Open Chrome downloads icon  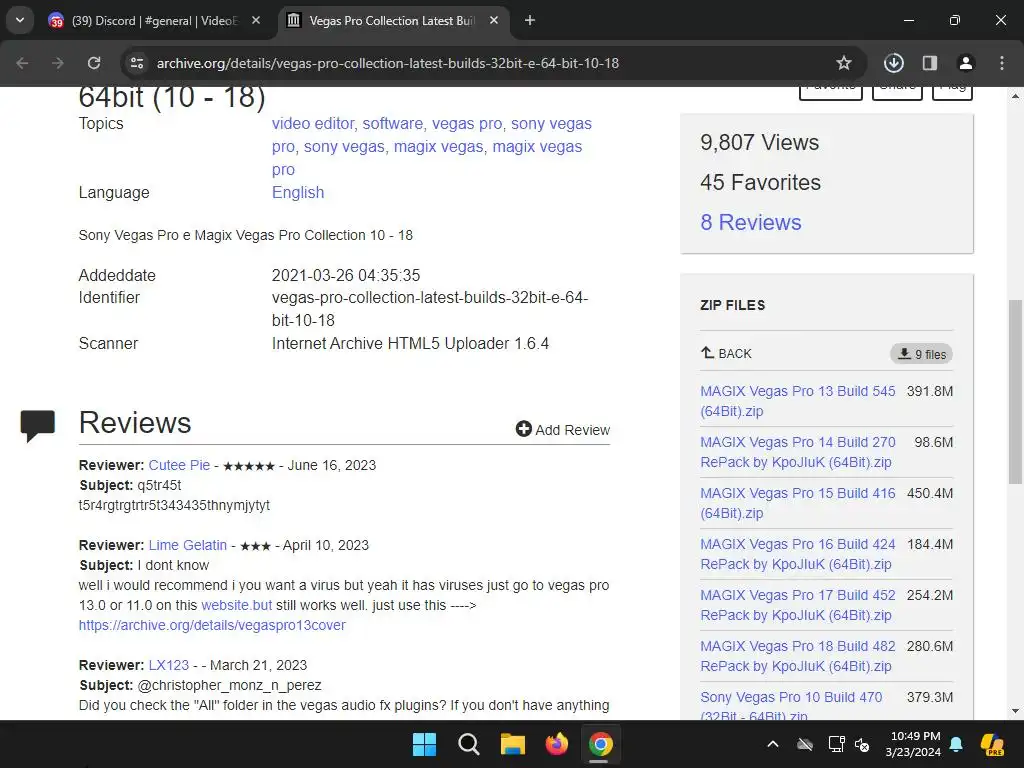[x=893, y=63]
